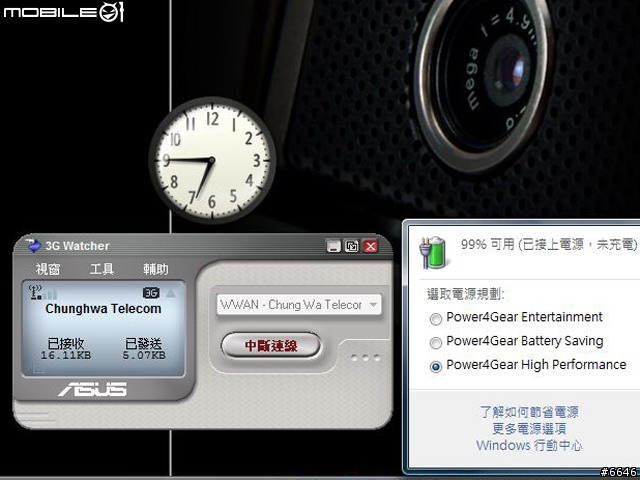Image resolution: width=640 pixels, height=480 pixels.
Task: Open 更多電源選項 link
Action: point(529,429)
